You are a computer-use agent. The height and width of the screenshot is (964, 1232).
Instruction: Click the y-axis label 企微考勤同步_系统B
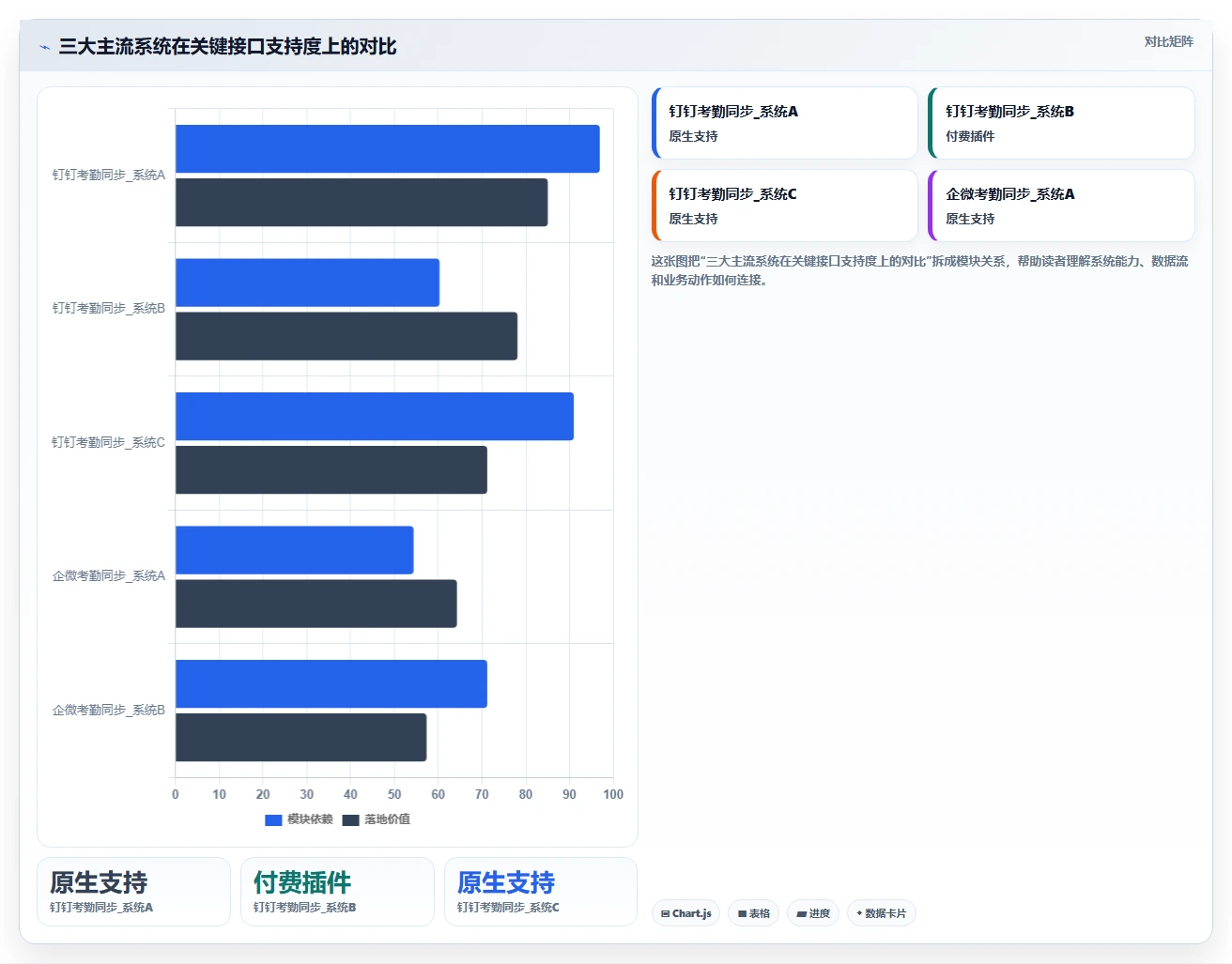(x=109, y=710)
